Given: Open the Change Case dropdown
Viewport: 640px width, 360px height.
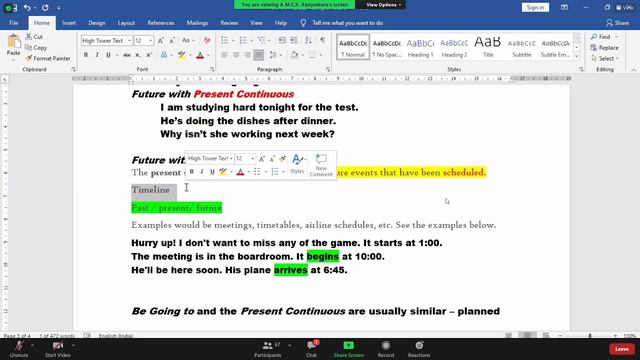Looking at the screenshot, I should [x=188, y=40].
